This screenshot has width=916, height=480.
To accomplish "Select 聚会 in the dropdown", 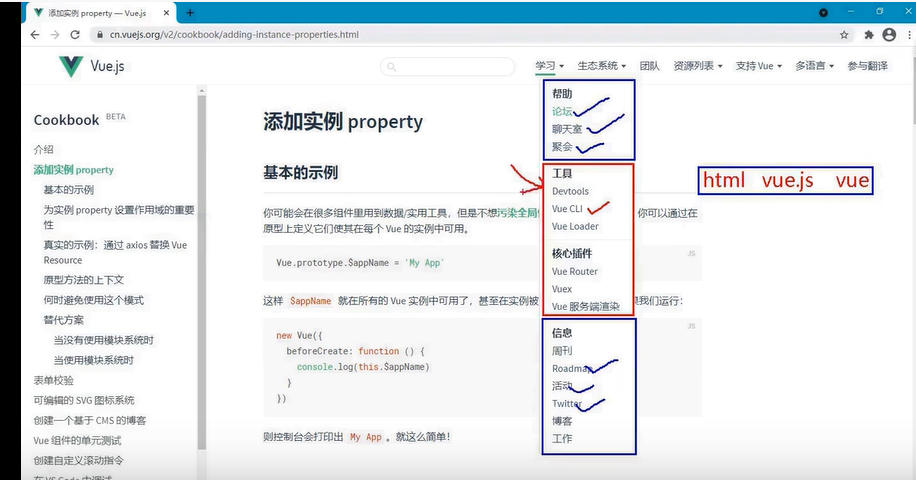I will [562, 147].
